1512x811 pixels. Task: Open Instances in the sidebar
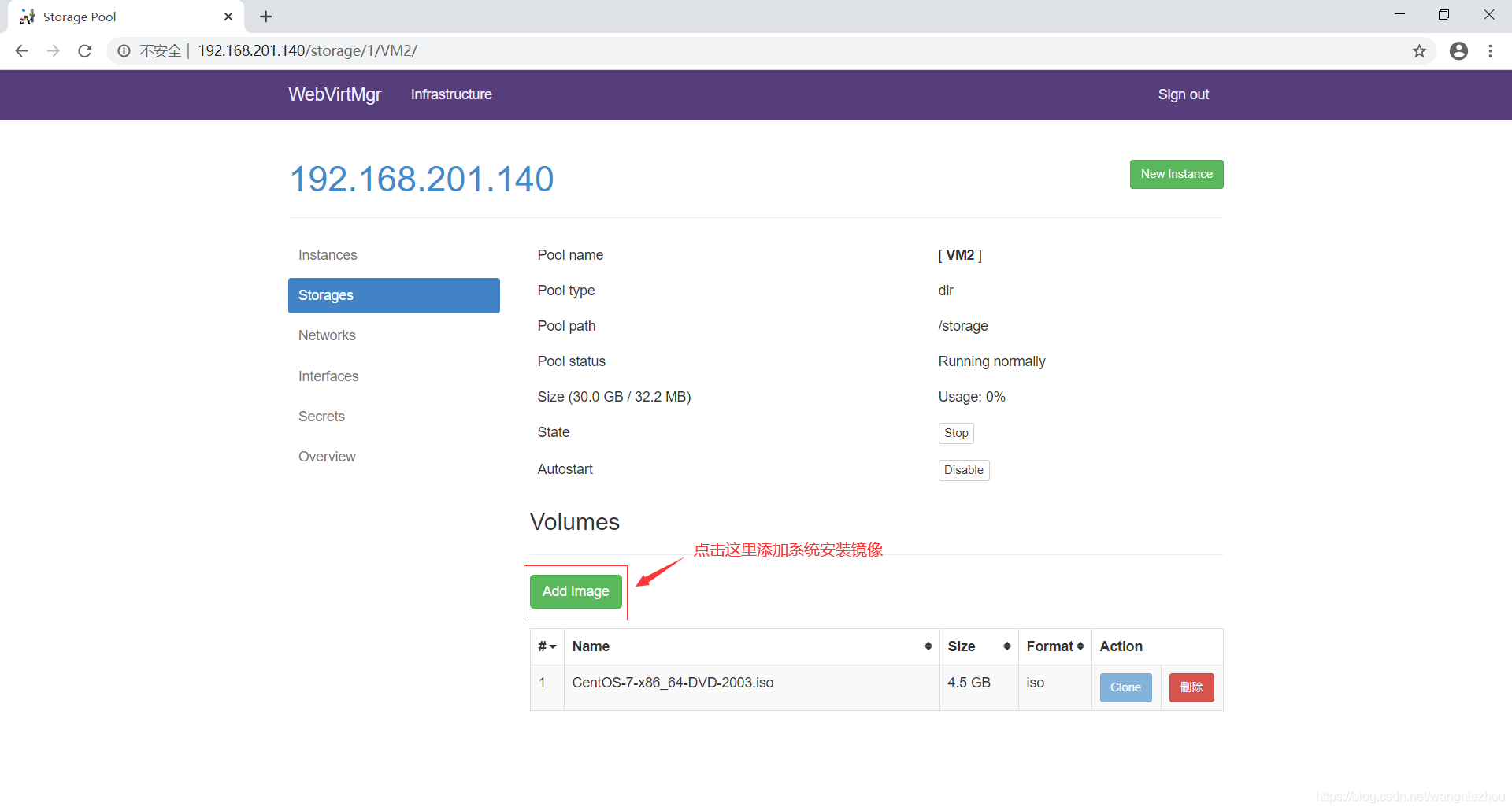[x=394, y=255]
